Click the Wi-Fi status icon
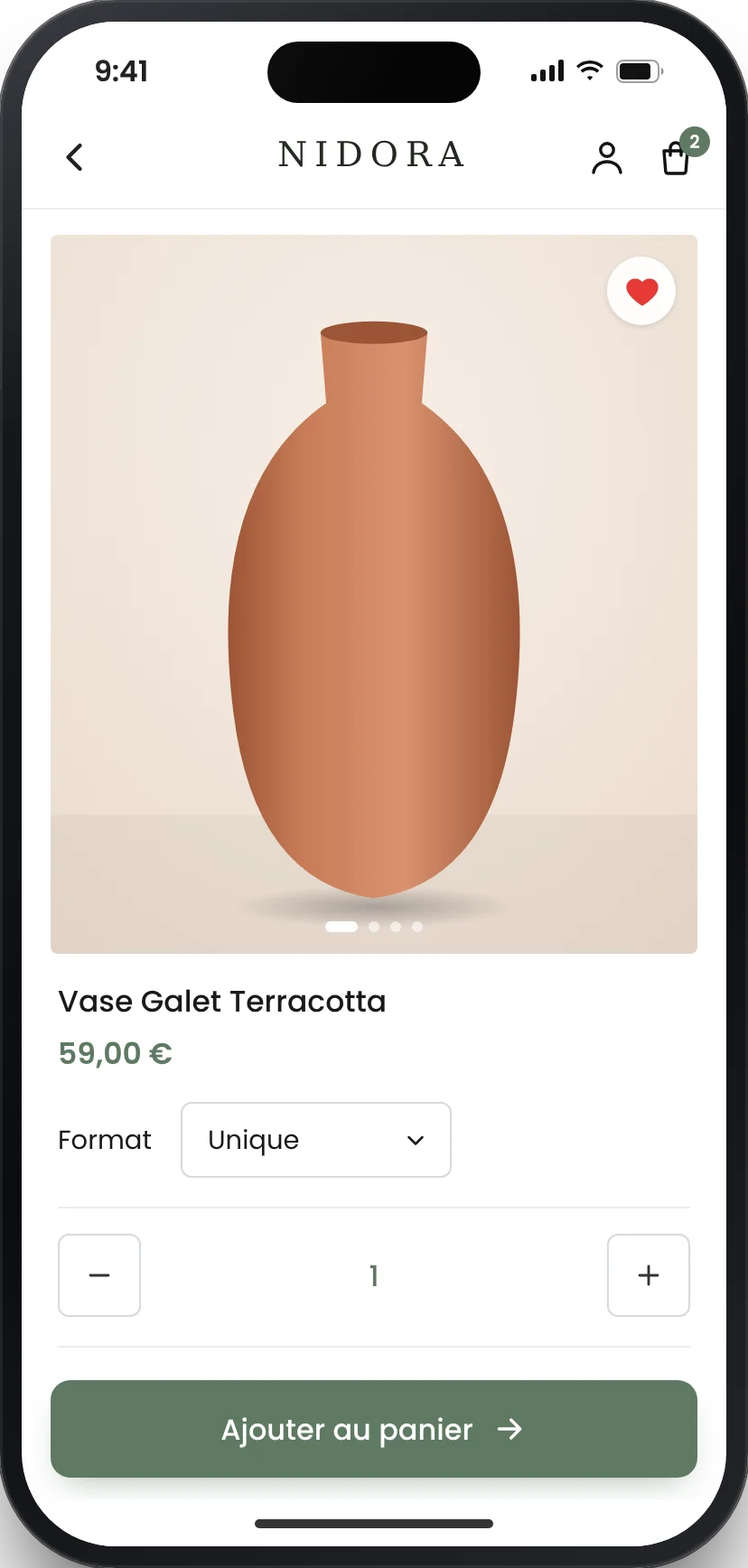The height and width of the screenshot is (1568, 748). 590,70
